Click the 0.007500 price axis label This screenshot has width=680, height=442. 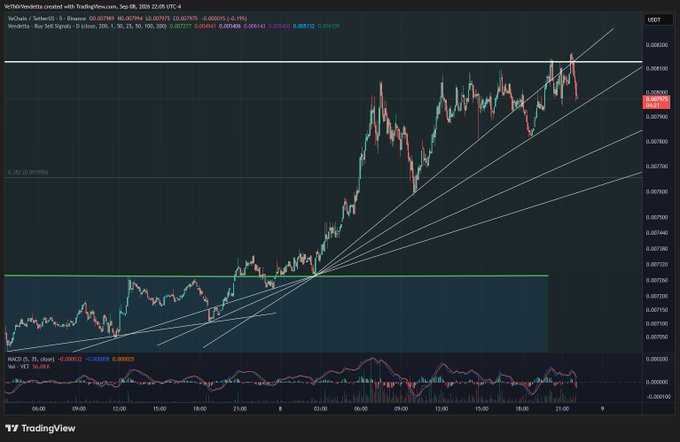656,217
